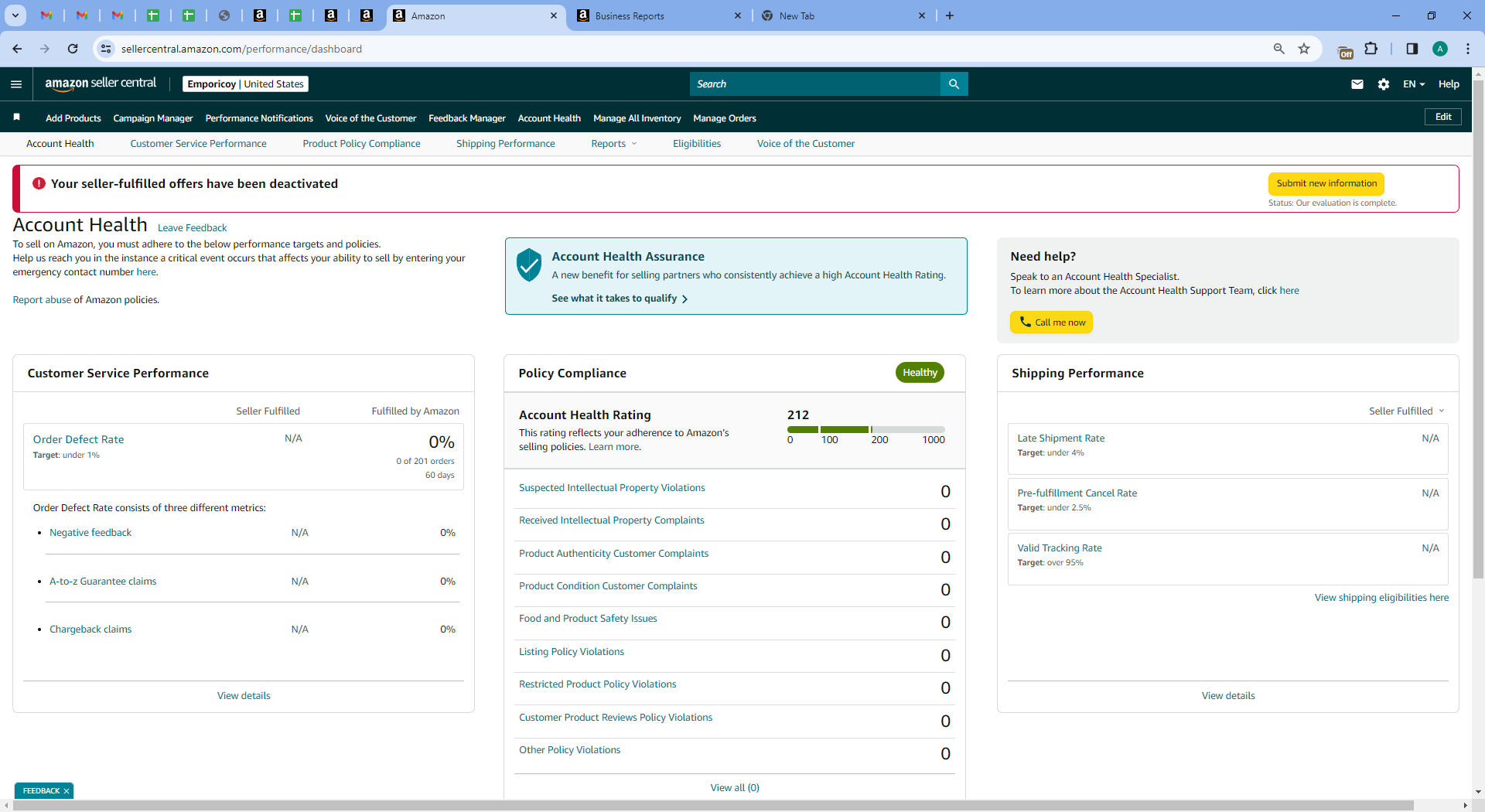The image size is (1485, 812).
Task: Open Feedback Manager in the favorites bar
Action: point(467,118)
